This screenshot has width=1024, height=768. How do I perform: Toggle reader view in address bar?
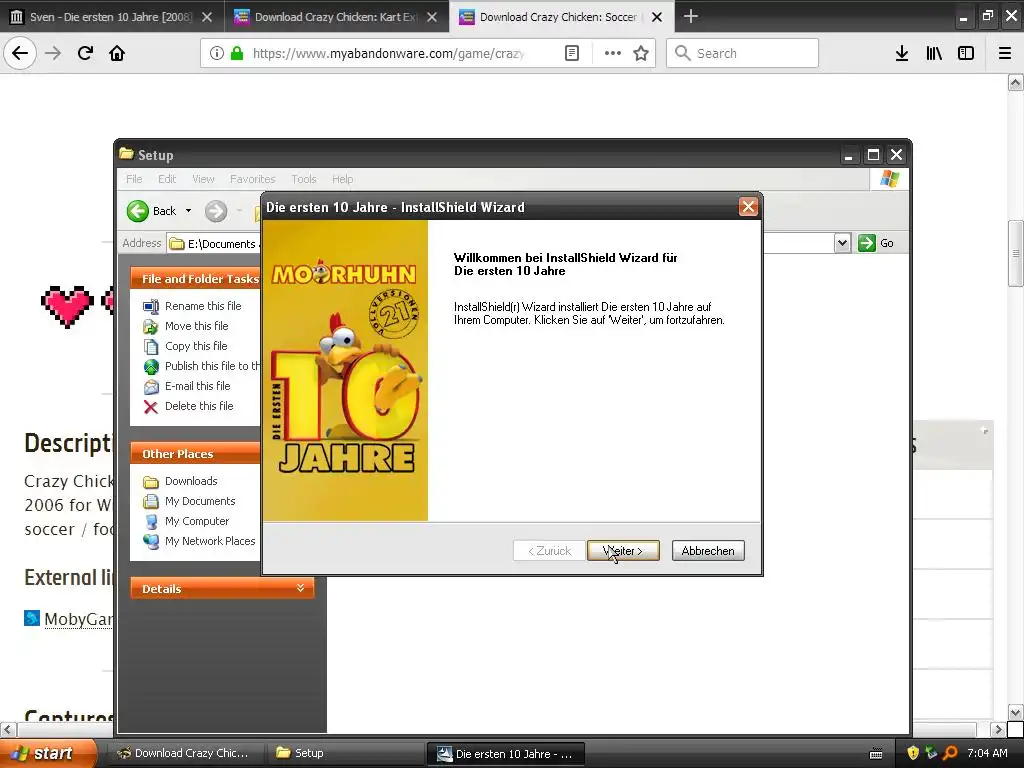572,53
